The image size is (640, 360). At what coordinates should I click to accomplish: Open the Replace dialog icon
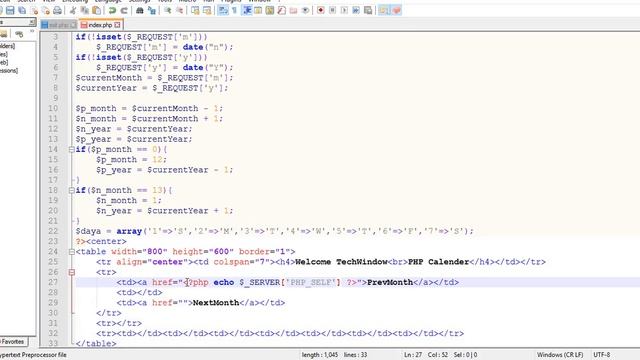(x=152, y=10)
